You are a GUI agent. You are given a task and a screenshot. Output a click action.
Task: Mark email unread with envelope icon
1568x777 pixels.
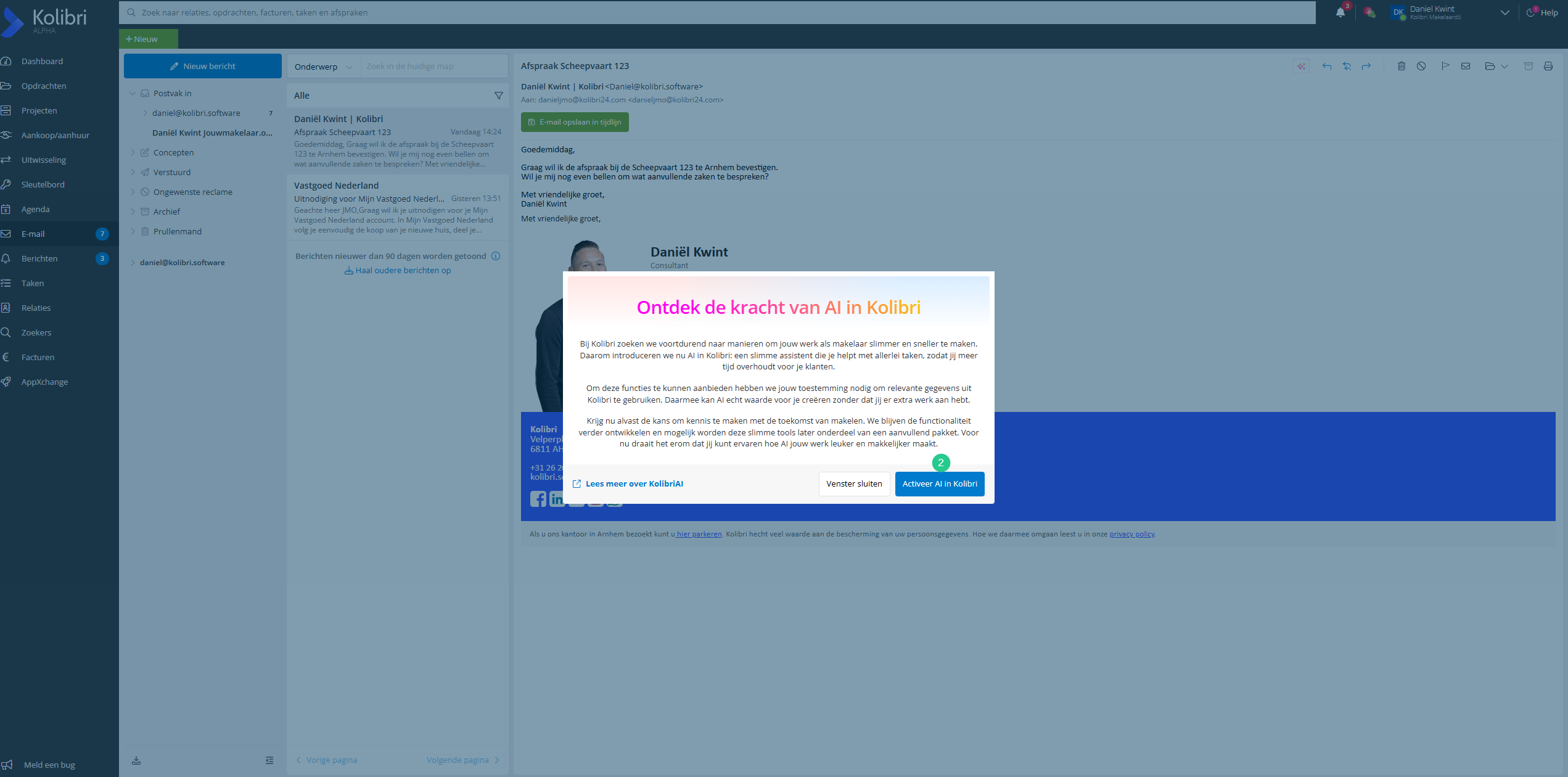coord(1466,66)
